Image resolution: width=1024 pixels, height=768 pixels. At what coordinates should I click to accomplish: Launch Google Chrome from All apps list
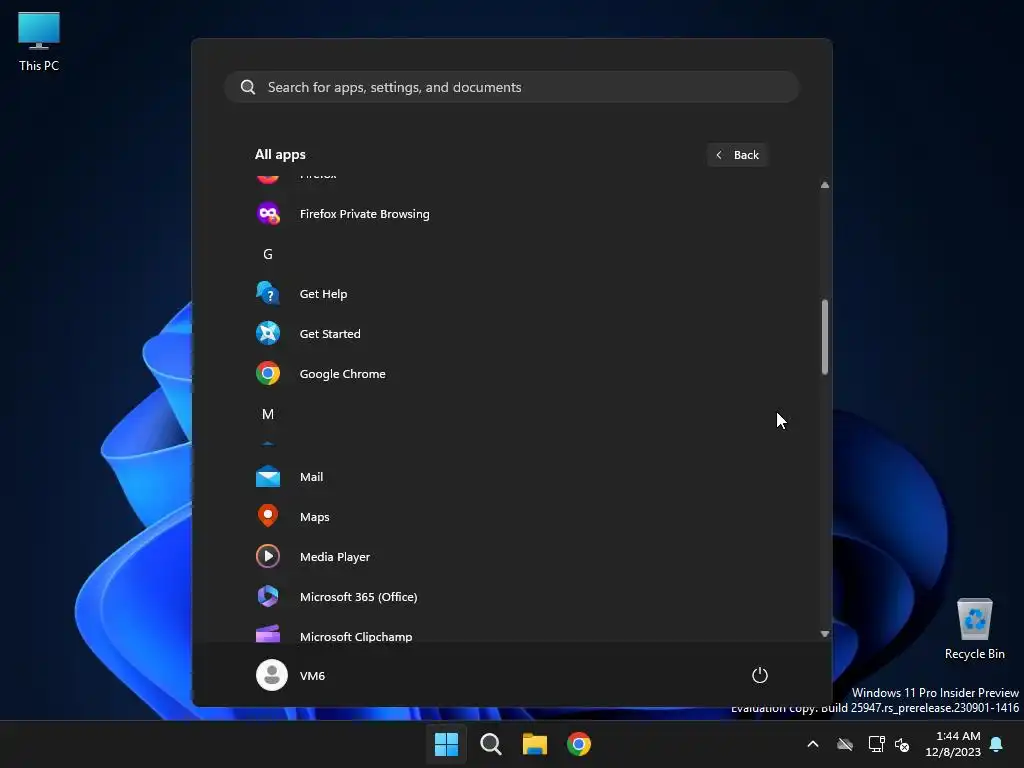pos(268,374)
